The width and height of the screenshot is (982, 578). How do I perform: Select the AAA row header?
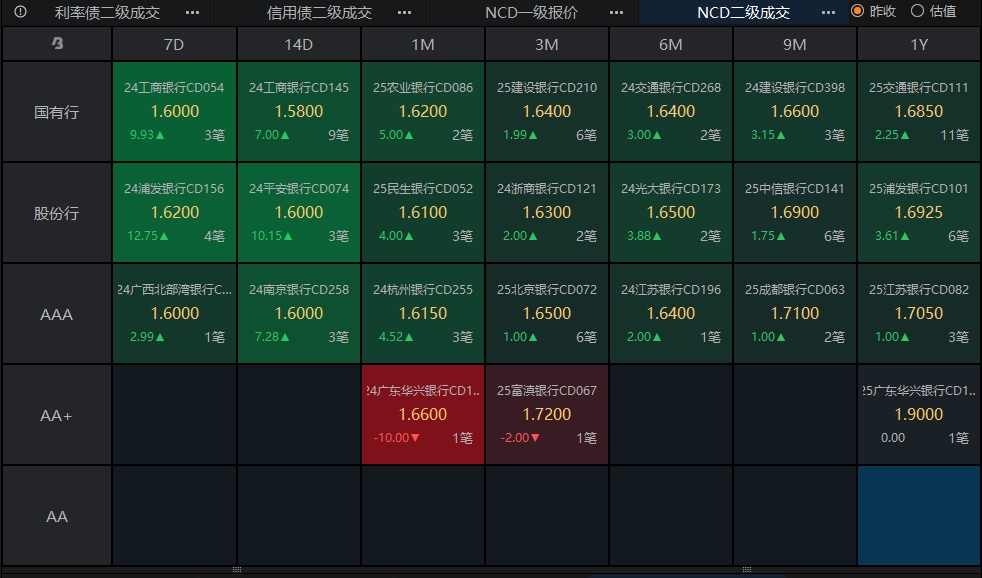[57, 314]
